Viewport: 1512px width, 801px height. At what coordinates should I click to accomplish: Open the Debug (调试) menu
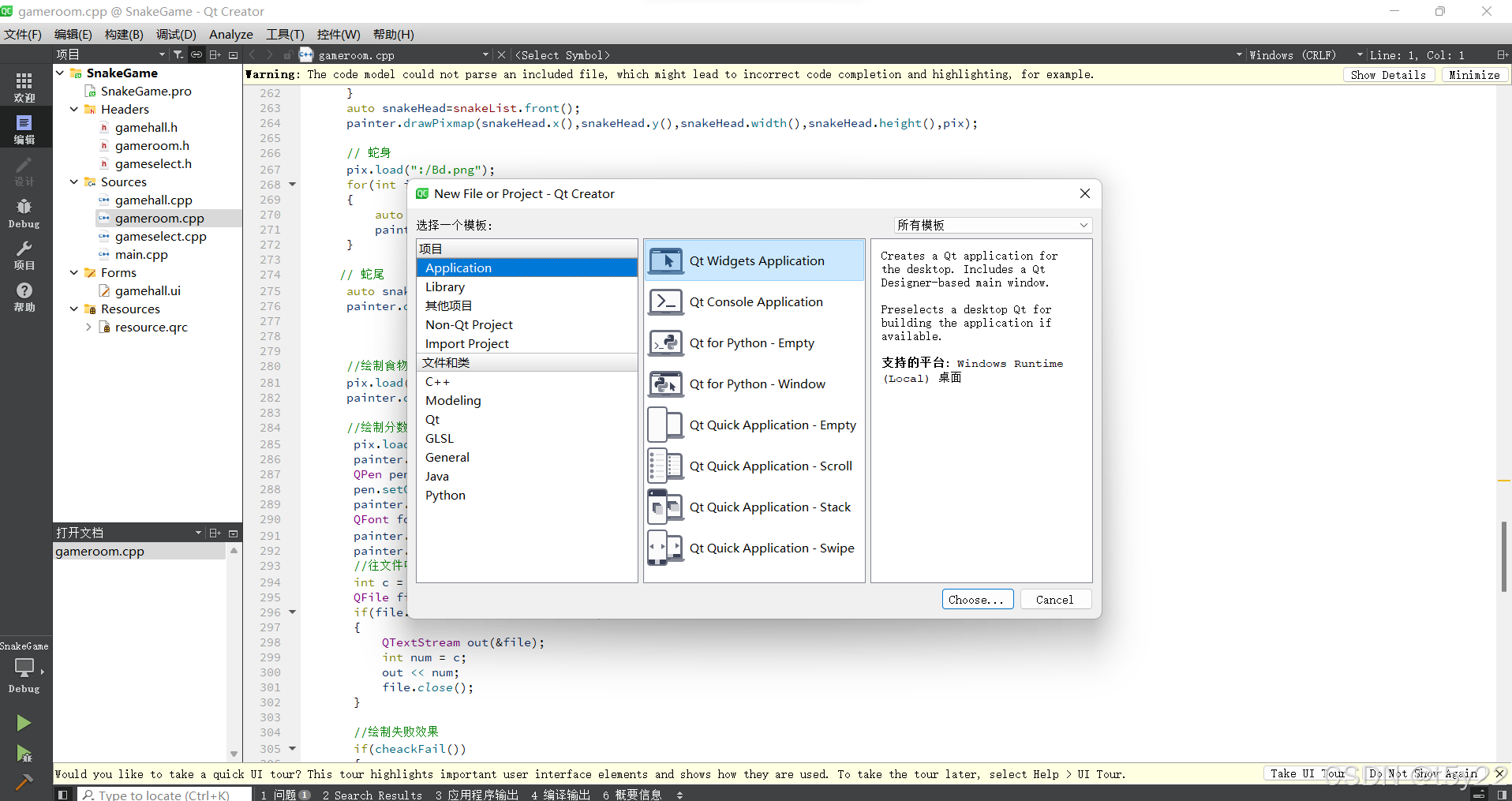pos(176,34)
